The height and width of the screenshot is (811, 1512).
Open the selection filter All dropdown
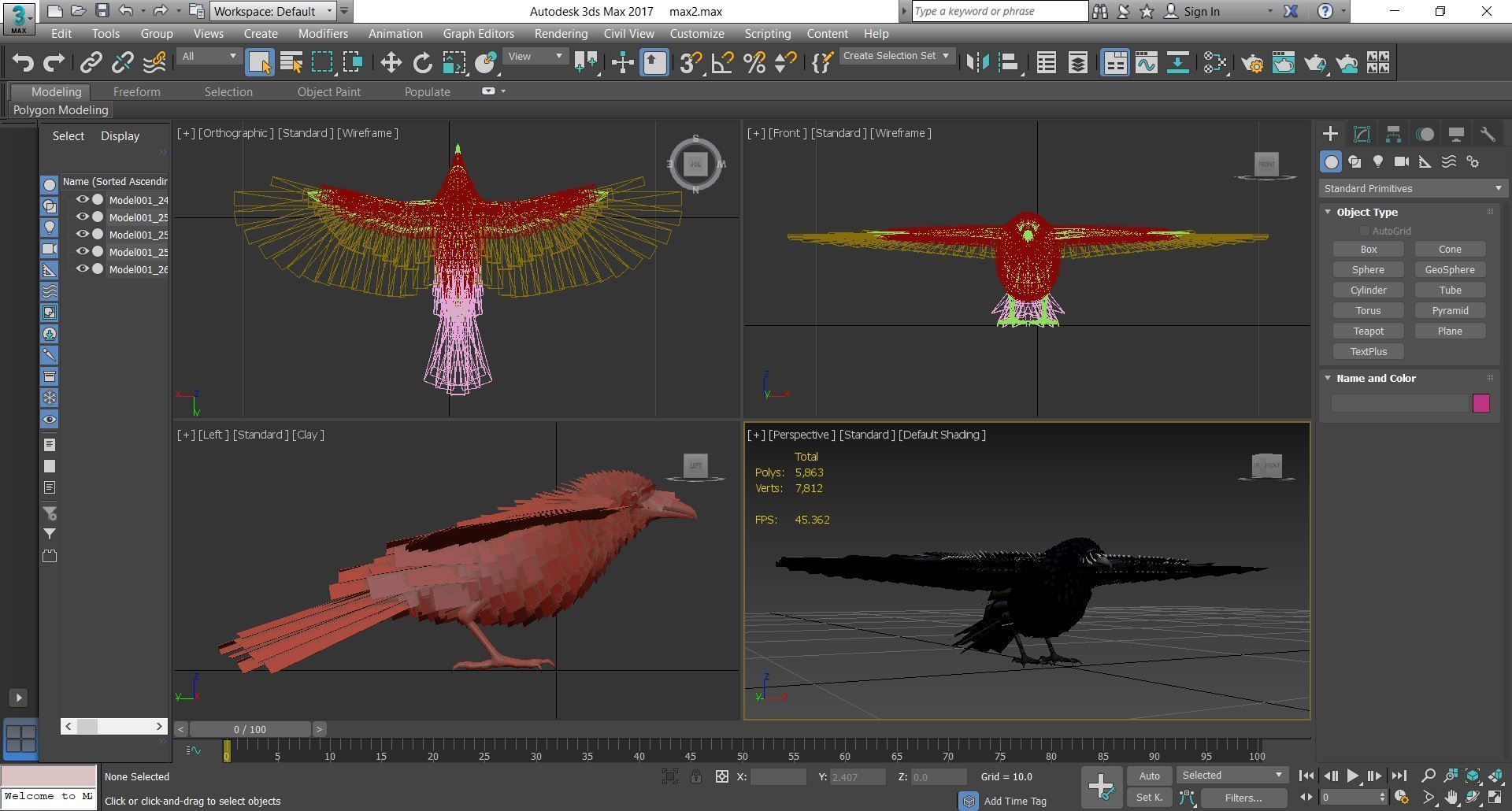(x=209, y=56)
